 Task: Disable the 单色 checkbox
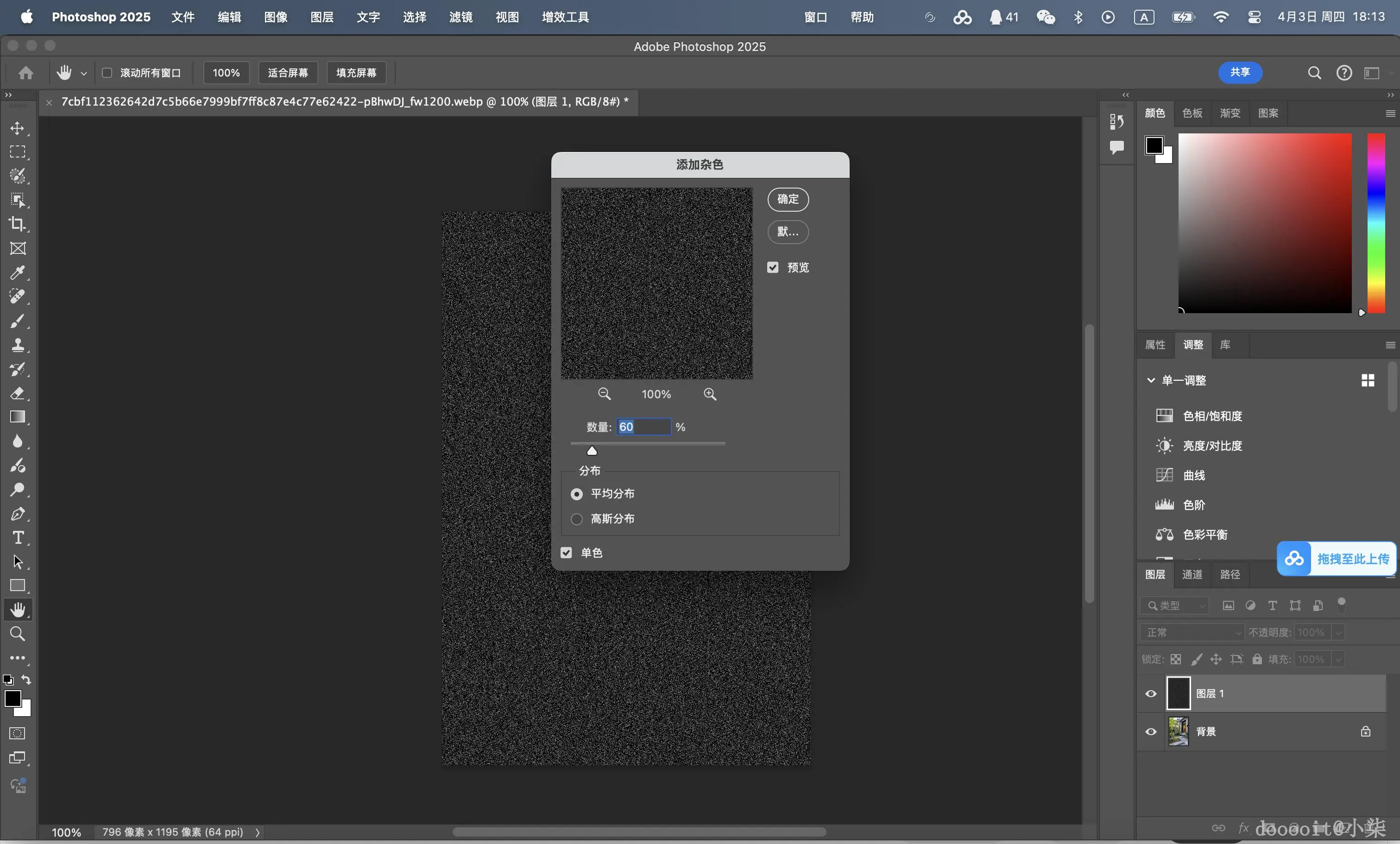coord(567,553)
